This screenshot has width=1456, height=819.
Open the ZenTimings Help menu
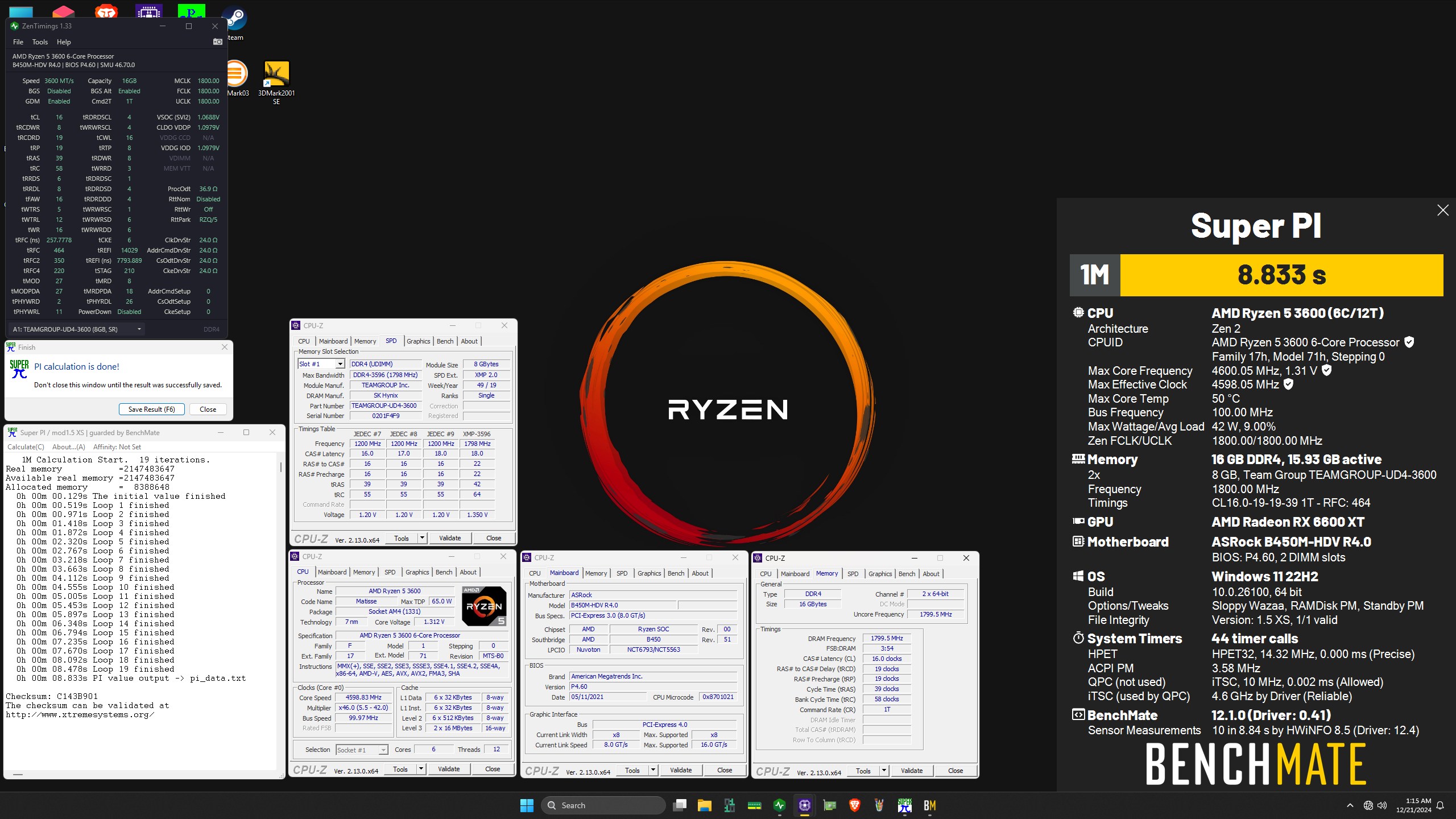[x=64, y=42]
